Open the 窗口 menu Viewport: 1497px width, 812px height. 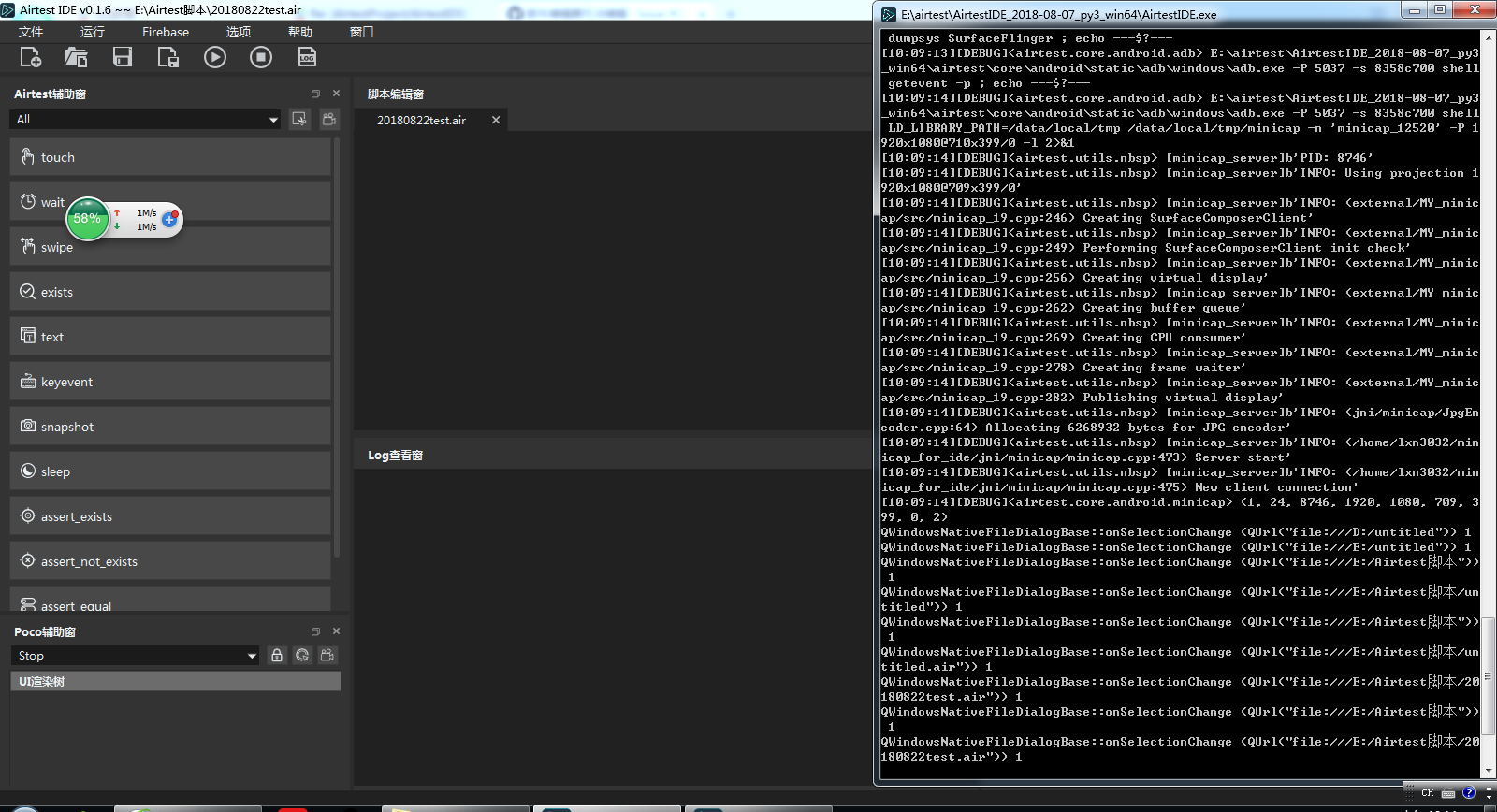point(362,32)
